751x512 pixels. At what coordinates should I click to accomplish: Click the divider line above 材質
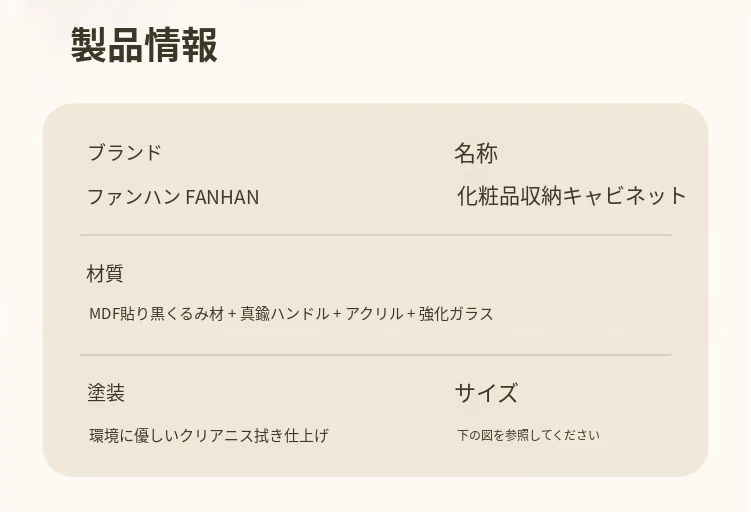pyautogui.click(x=375, y=235)
